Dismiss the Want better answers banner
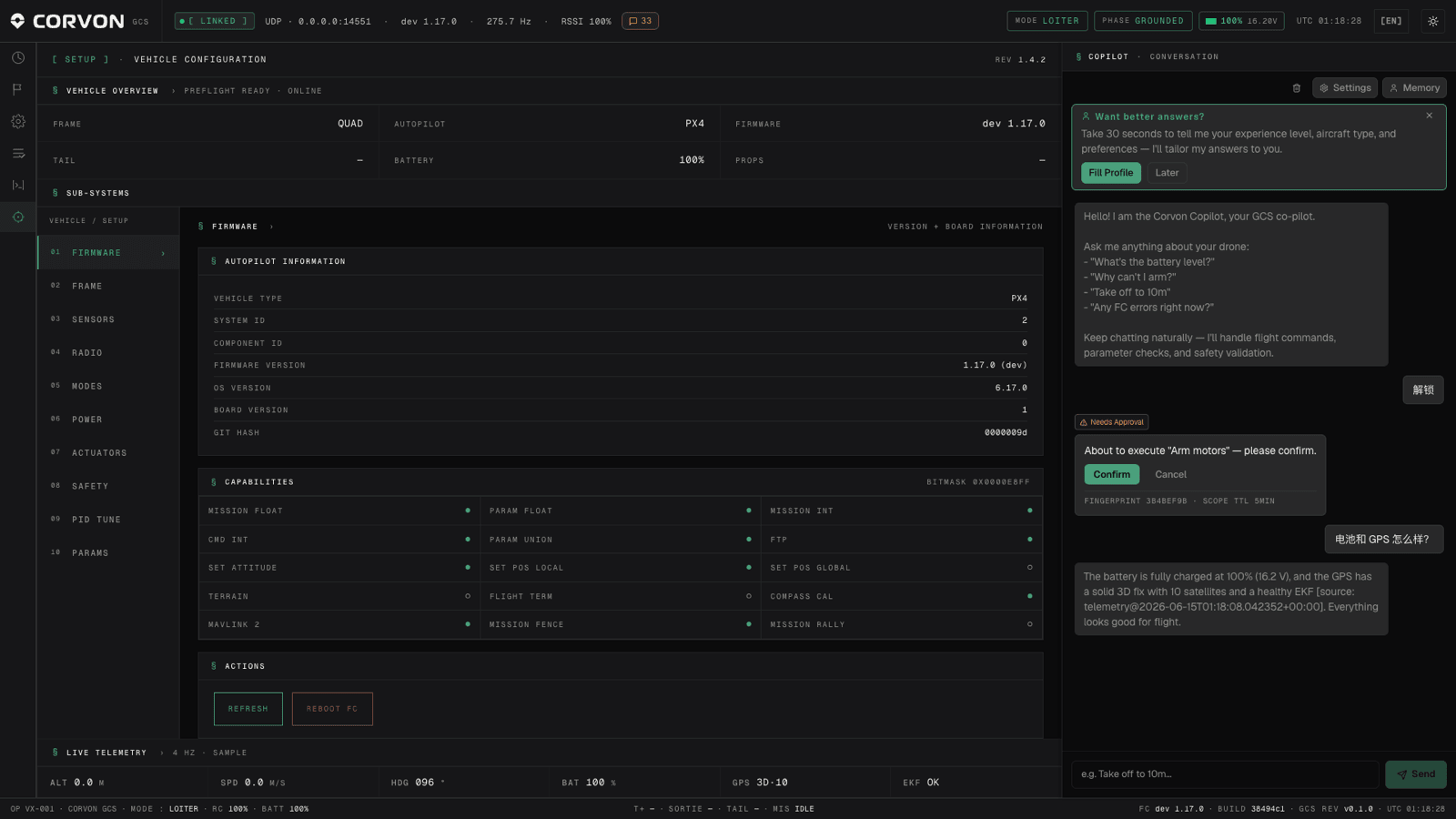Viewport: 1456px width, 819px height. pos(1430,116)
